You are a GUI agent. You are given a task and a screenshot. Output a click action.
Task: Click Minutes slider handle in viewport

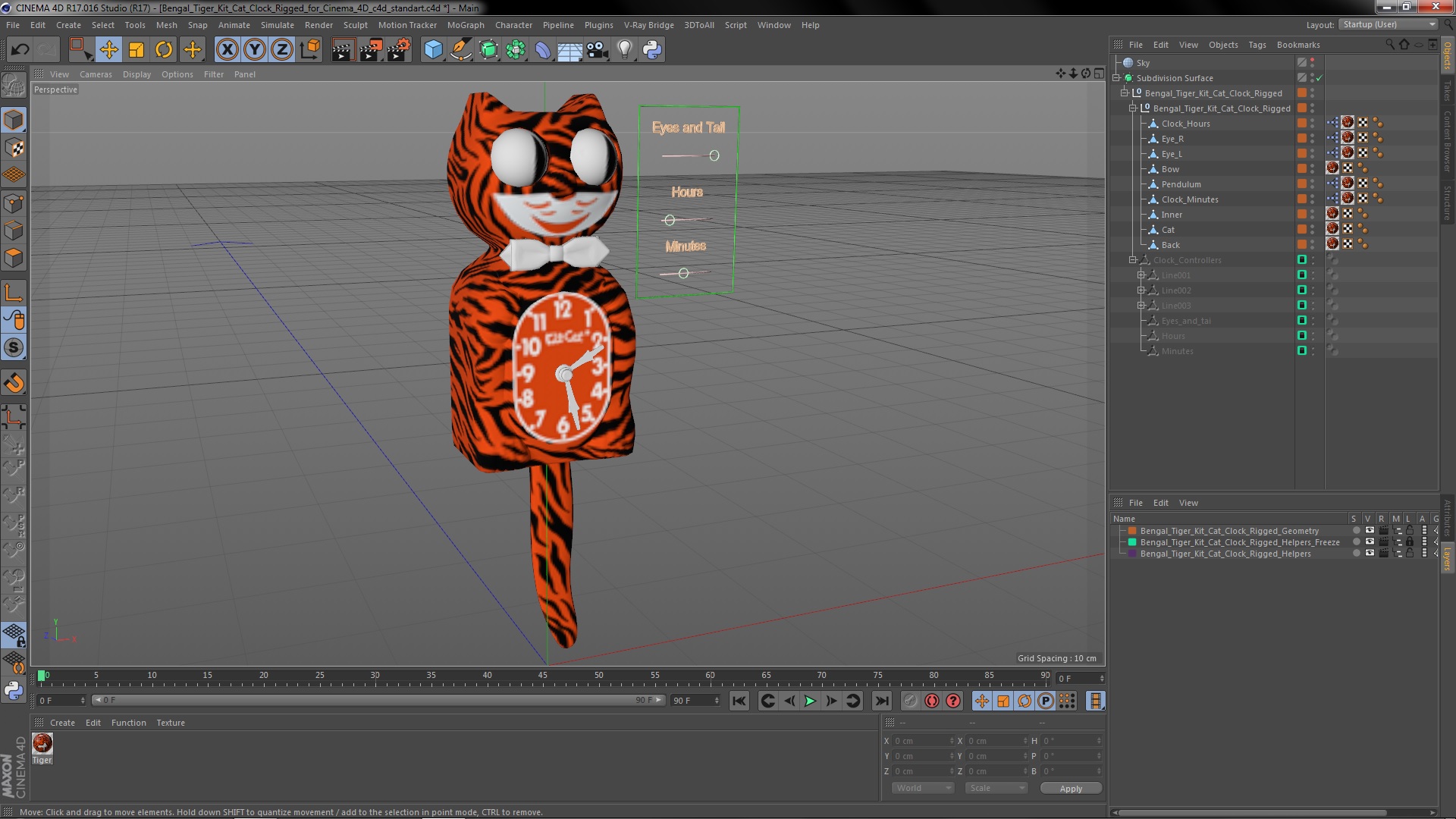click(x=683, y=273)
